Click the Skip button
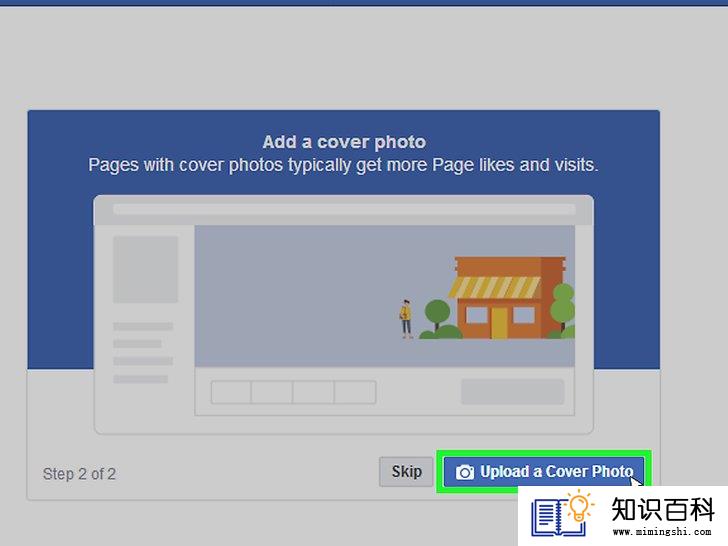This screenshot has width=728, height=546. click(x=406, y=472)
